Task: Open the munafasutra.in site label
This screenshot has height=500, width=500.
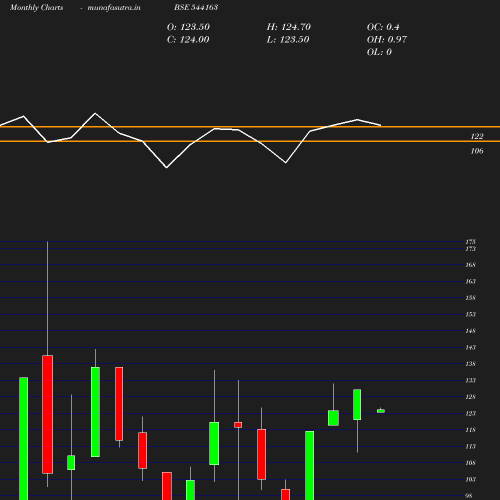Action: [x=114, y=7]
